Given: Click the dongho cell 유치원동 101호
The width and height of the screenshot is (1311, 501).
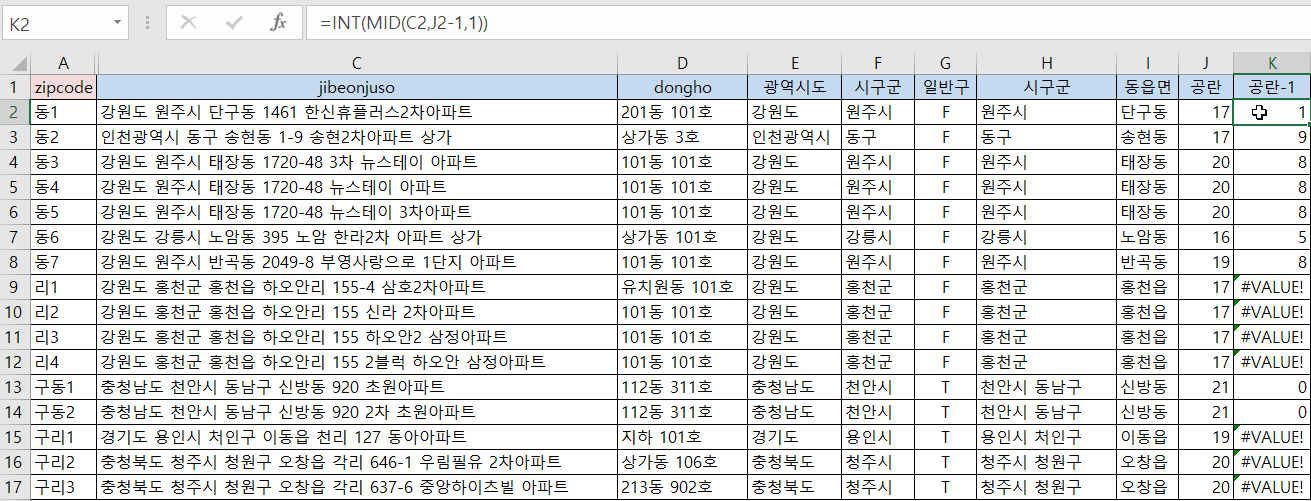Looking at the screenshot, I should click(682, 287).
